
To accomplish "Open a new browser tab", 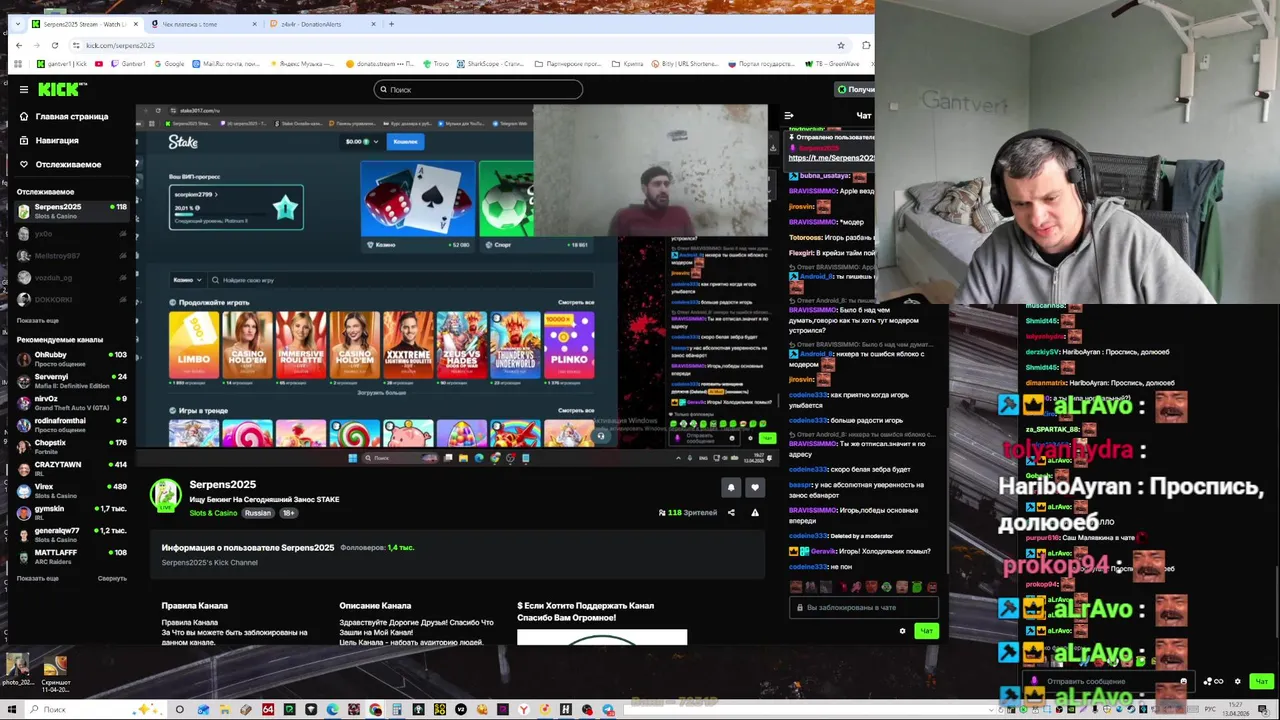I will tap(391, 24).
